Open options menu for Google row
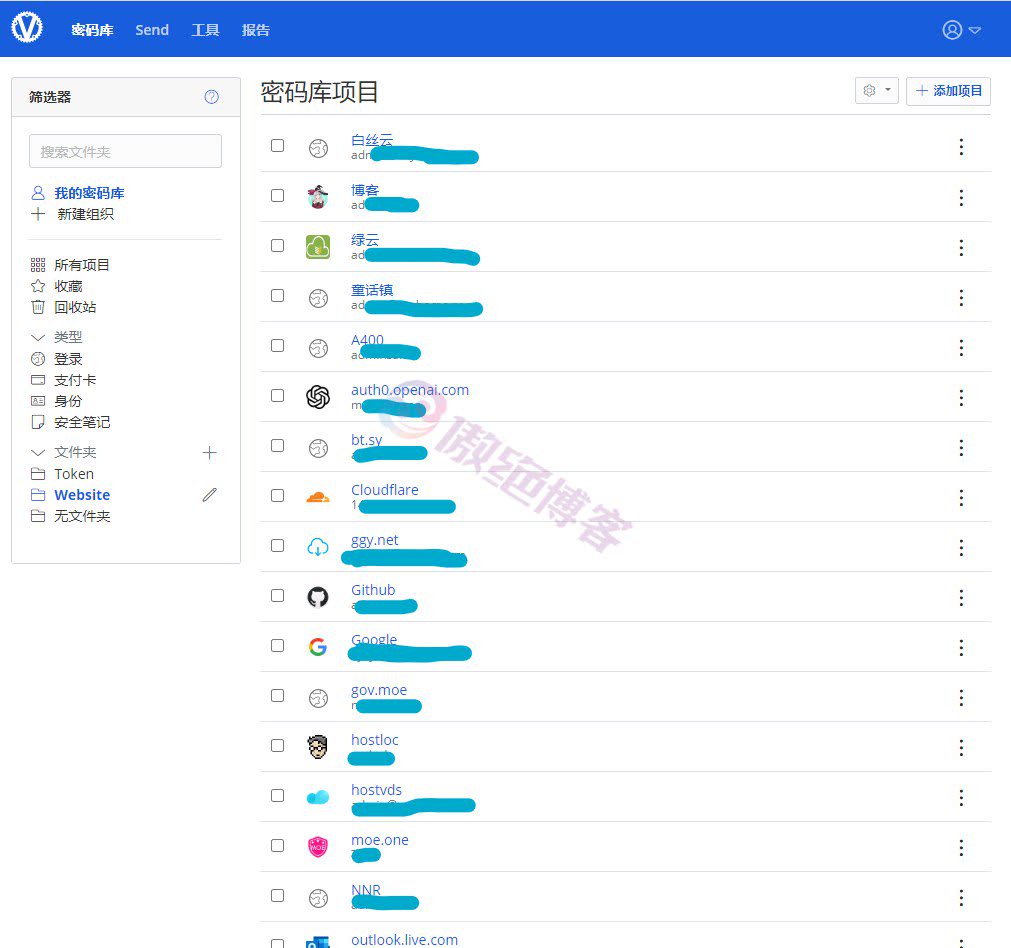Viewport: 1011px width, 948px height. pyautogui.click(x=961, y=647)
